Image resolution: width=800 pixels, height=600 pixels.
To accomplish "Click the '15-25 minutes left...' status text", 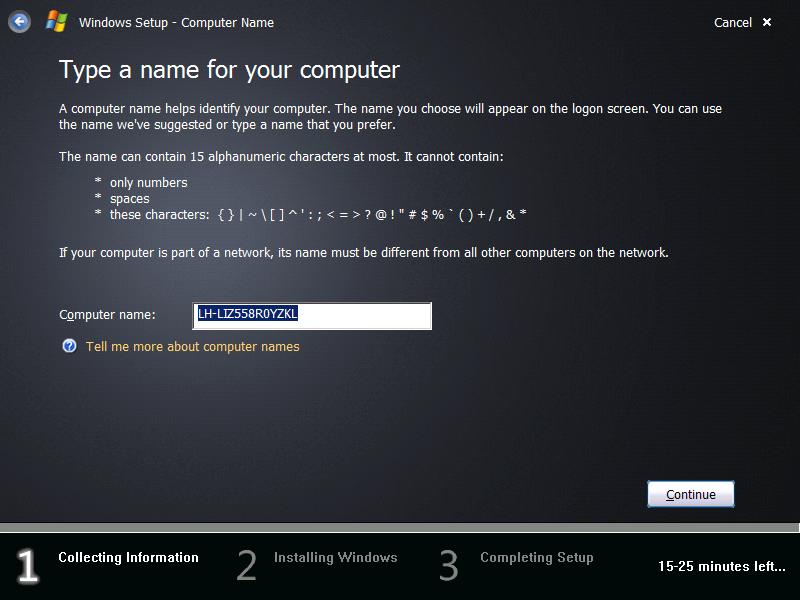I will (x=721, y=566).
